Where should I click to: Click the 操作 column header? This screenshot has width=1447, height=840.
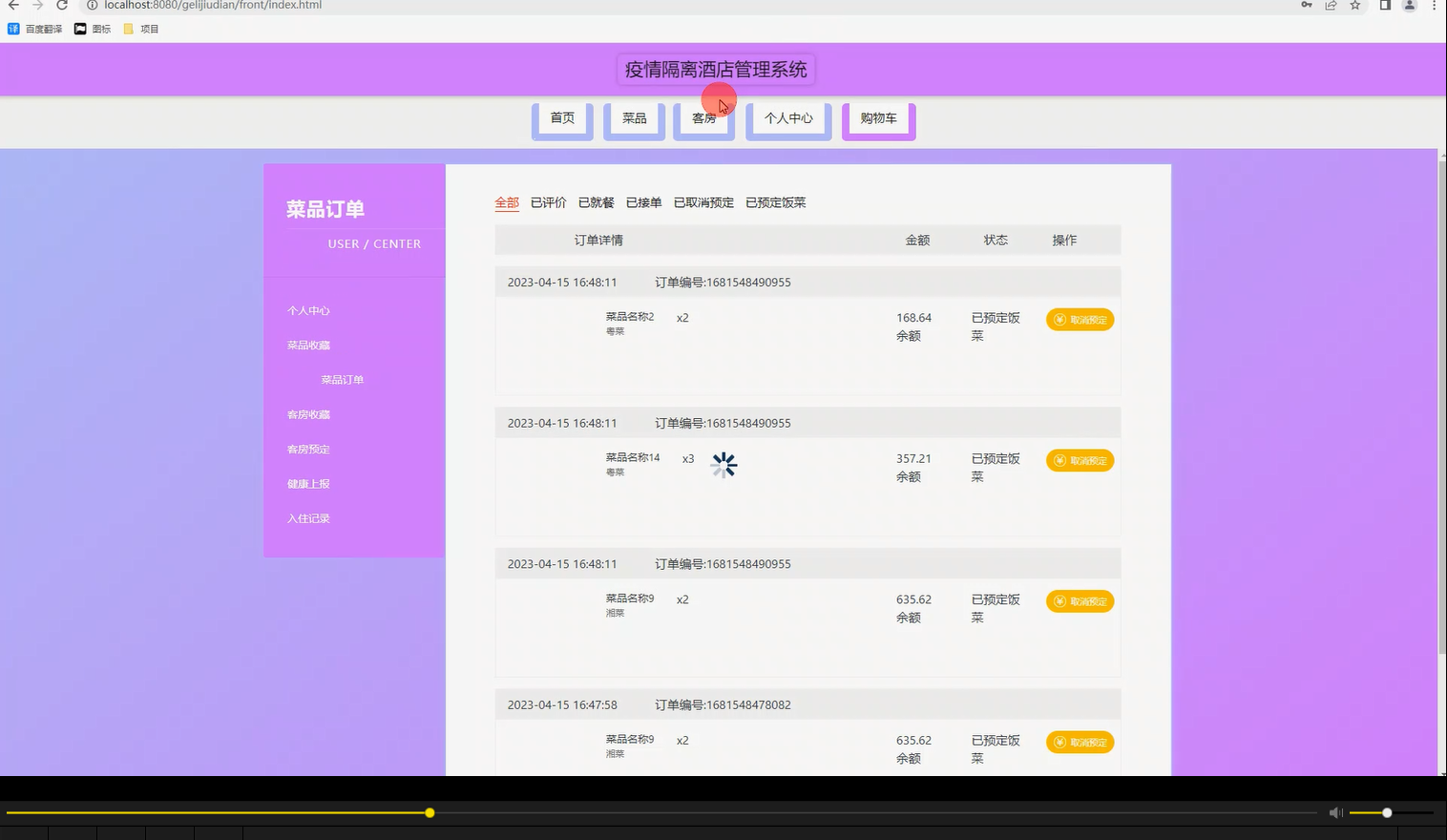[x=1064, y=240]
